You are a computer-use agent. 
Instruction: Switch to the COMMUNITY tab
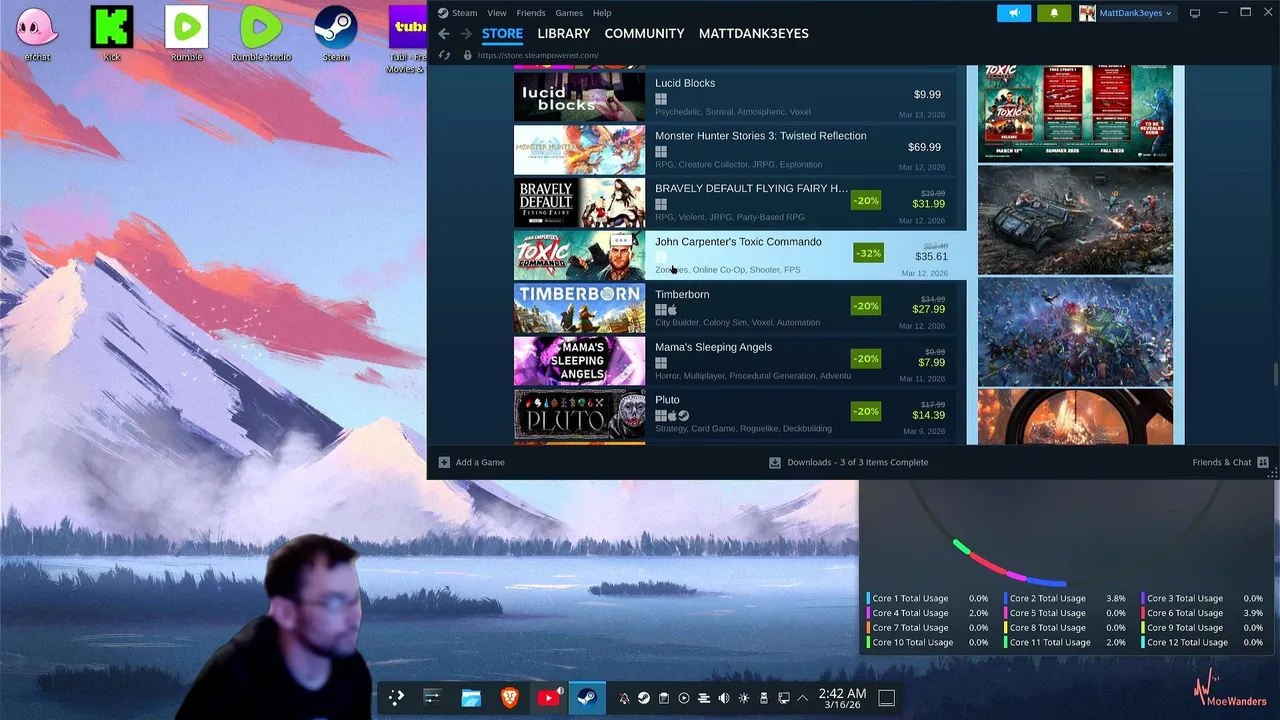coord(644,34)
